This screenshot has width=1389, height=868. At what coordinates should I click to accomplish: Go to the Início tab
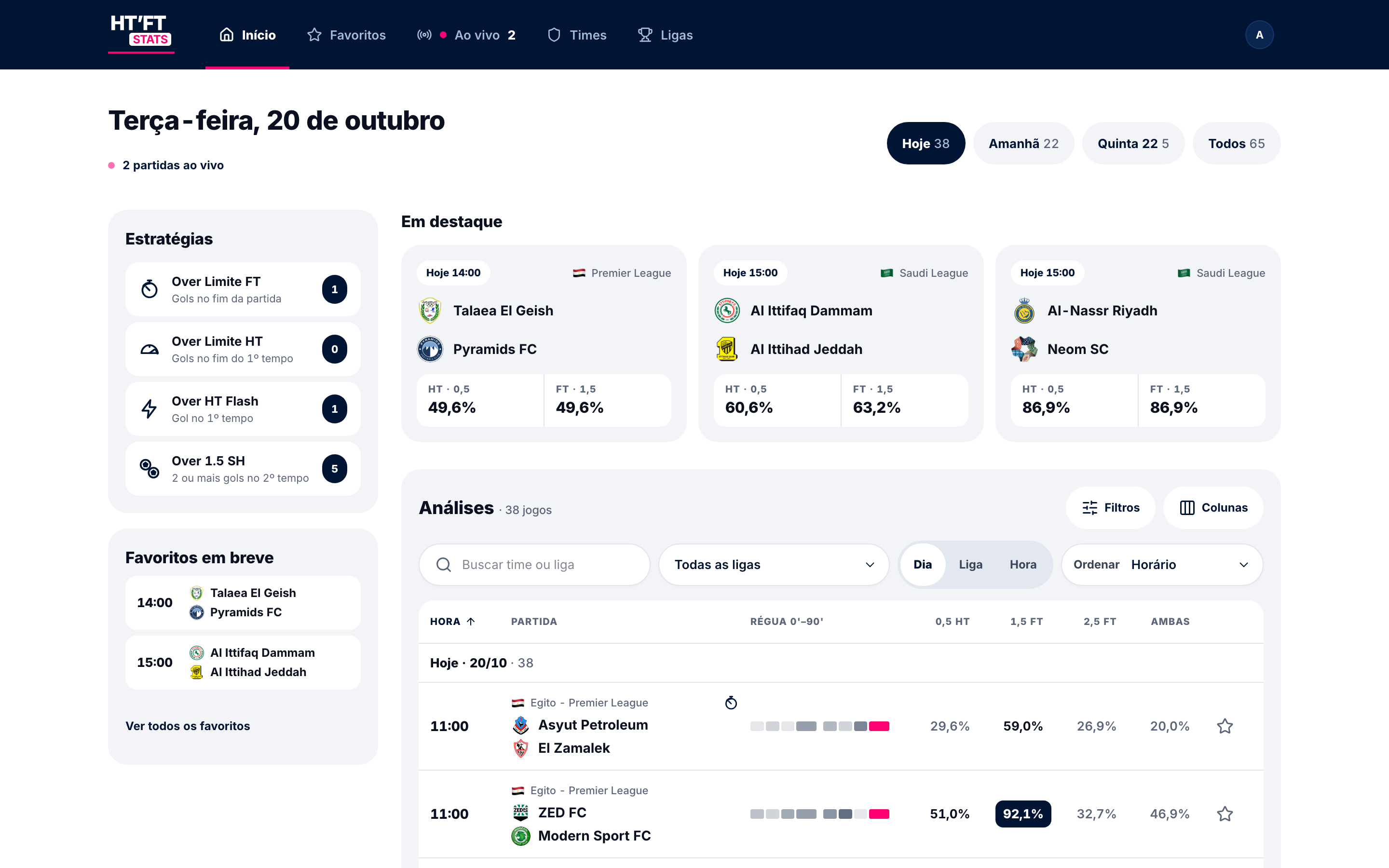coord(247,35)
